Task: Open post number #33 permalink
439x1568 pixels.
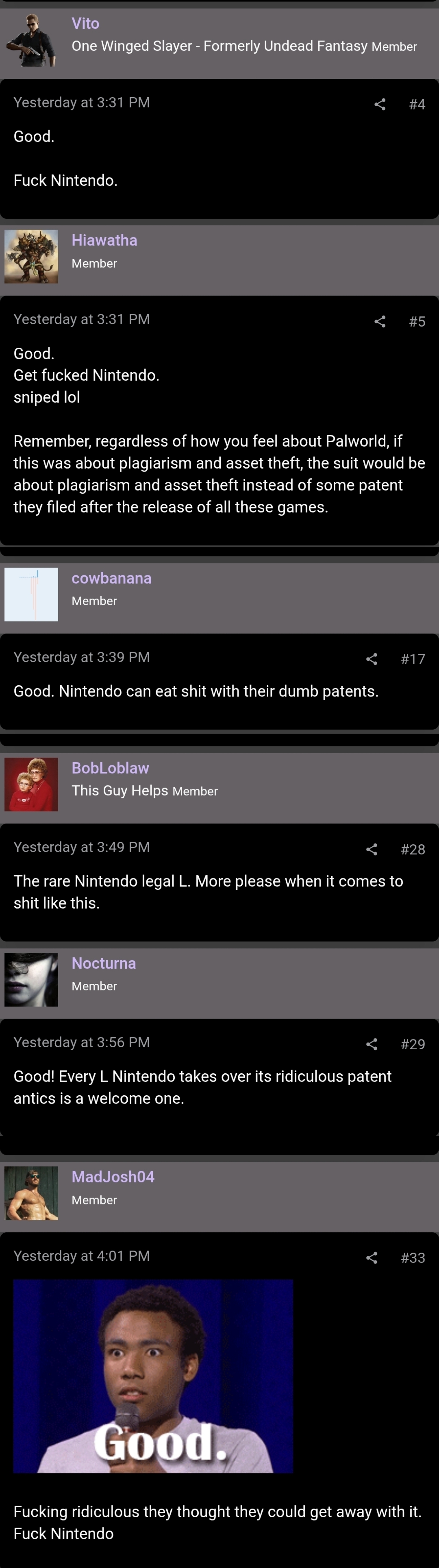Action: click(x=413, y=1258)
